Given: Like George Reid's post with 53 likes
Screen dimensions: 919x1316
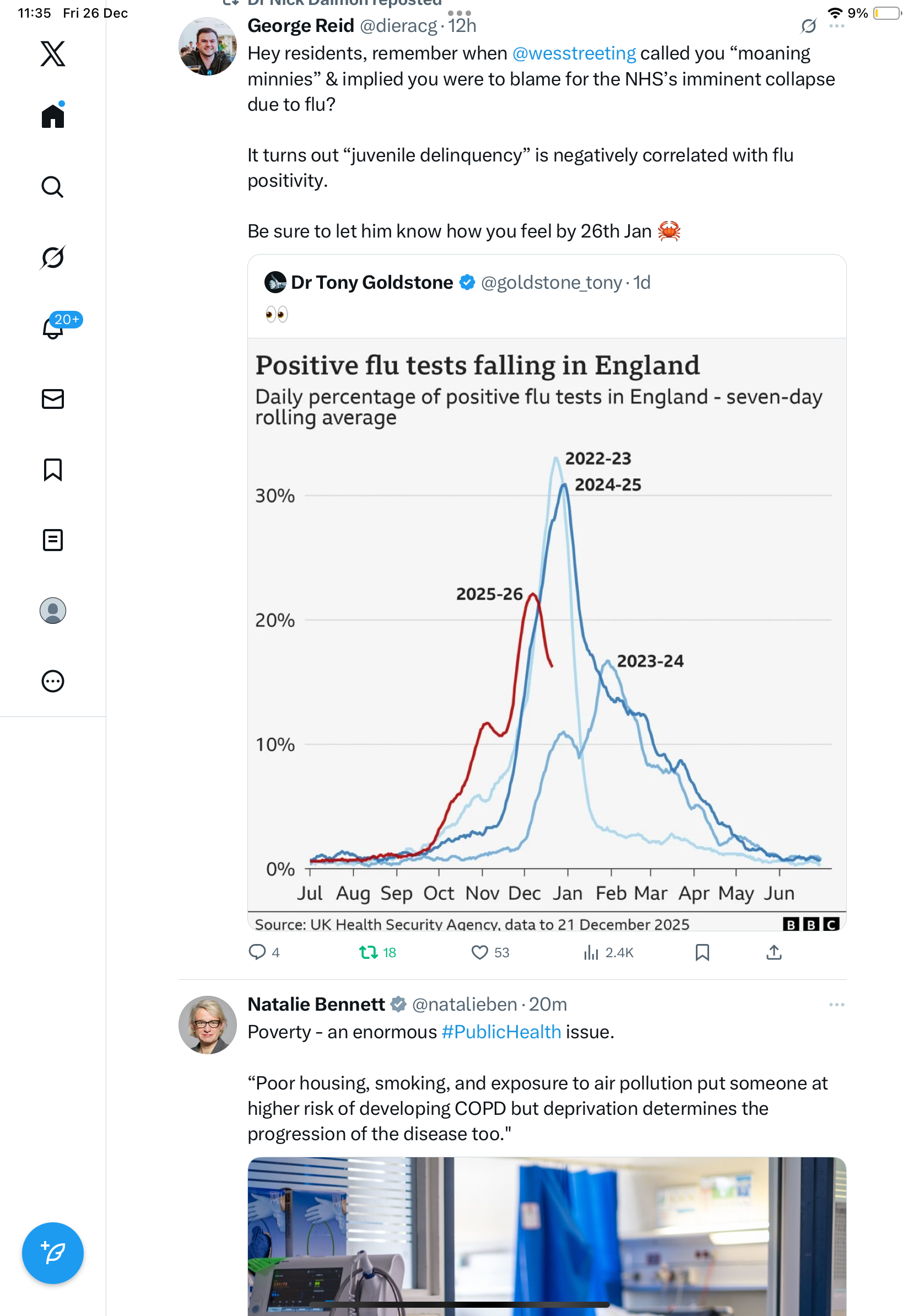Looking at the screenshot, I should click(x=479, y=953).
